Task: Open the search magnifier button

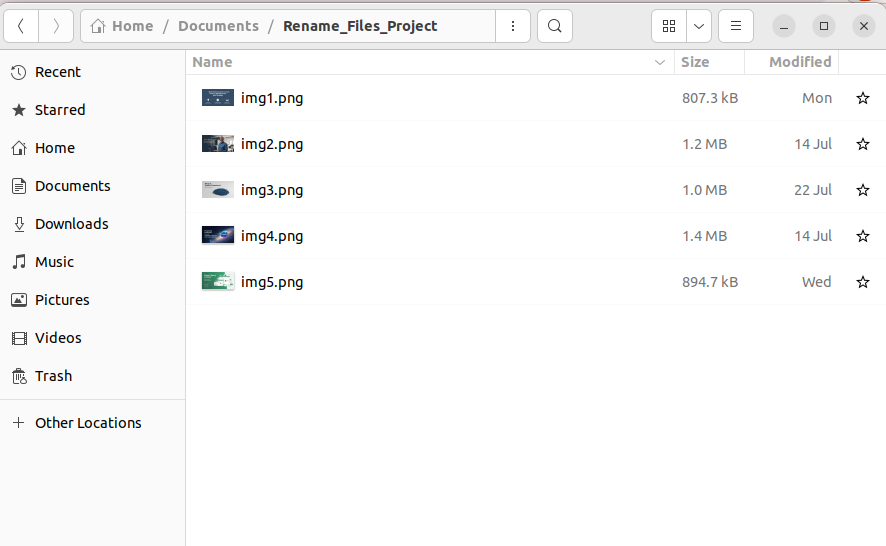Action: pyautogui.click(x=555, y=26)
